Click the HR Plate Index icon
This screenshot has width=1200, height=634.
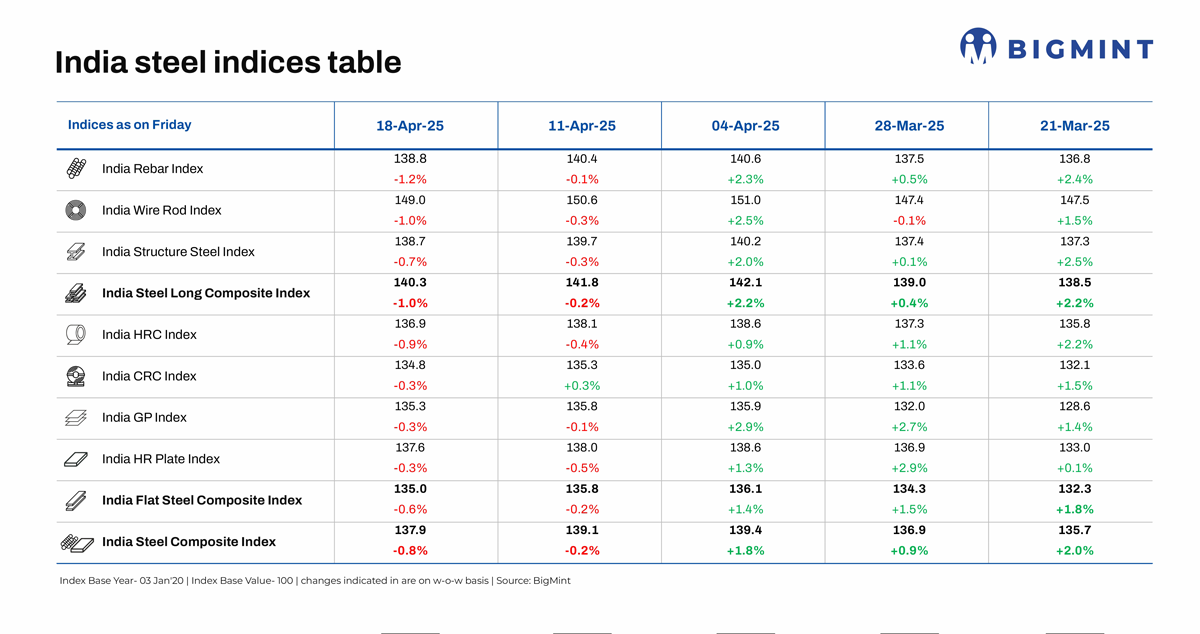click(x=76, y=459)
